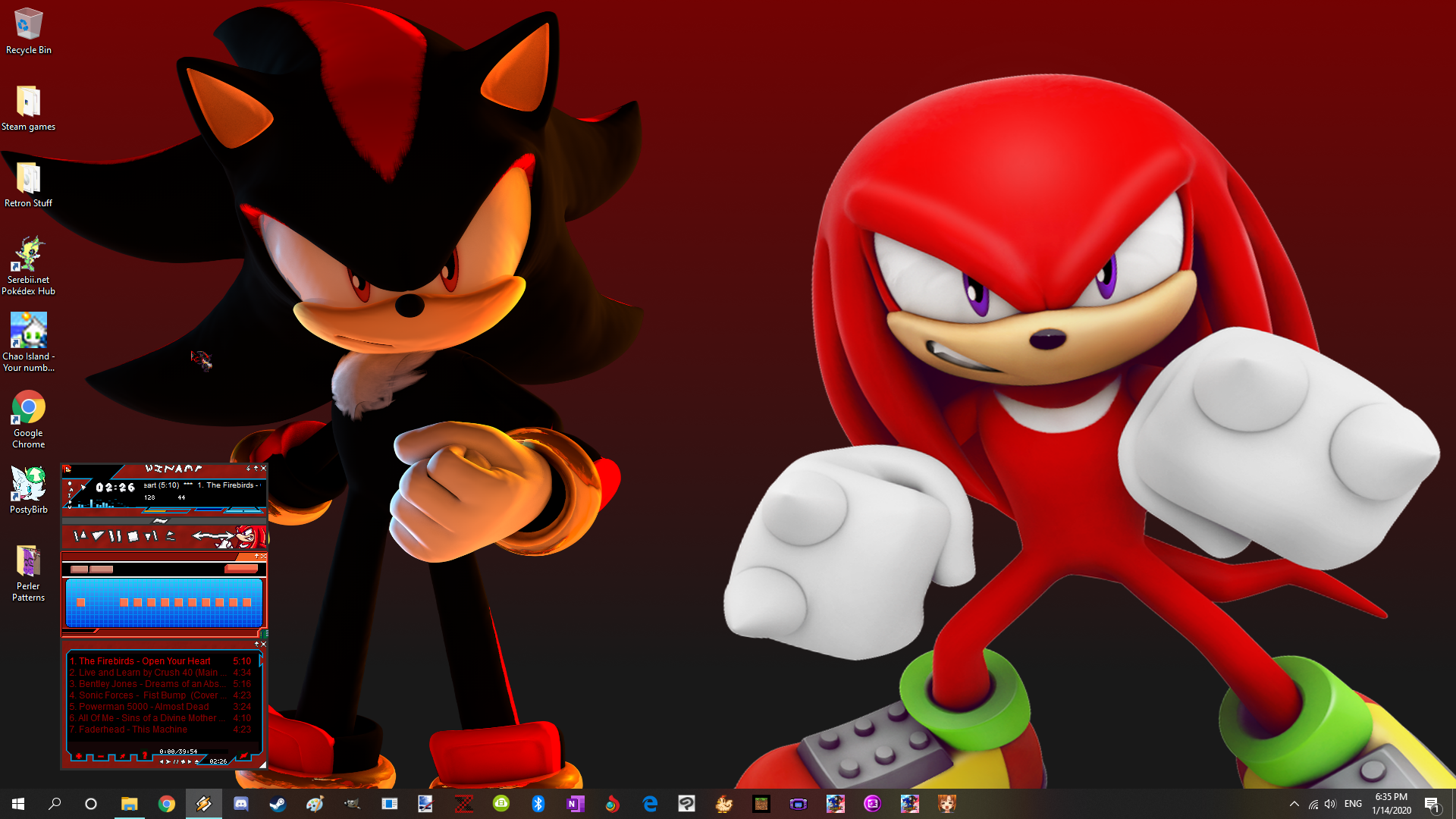Click the equalizer preamp slider
The width and height of the screenshot is (1456, 819).
click(81, 603)
